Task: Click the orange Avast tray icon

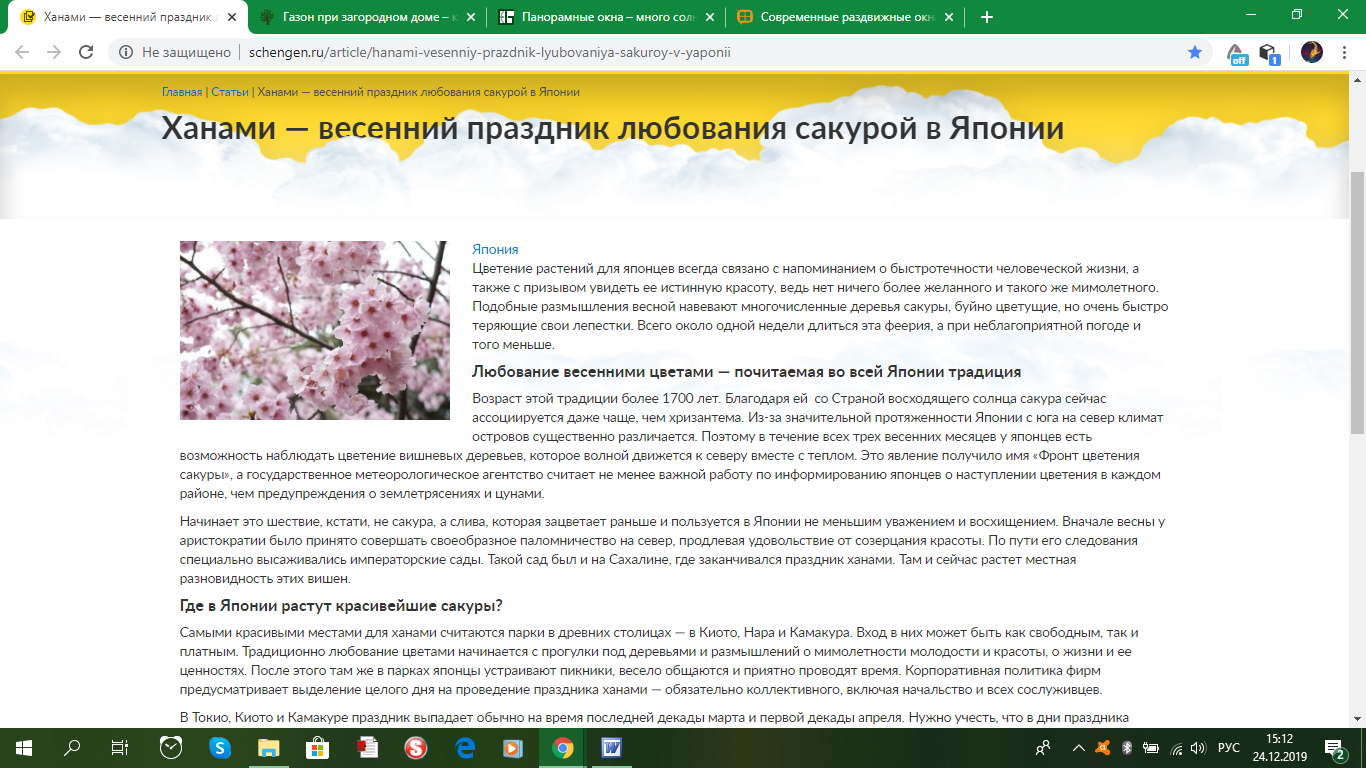Action: click(x=1102, y=747)
